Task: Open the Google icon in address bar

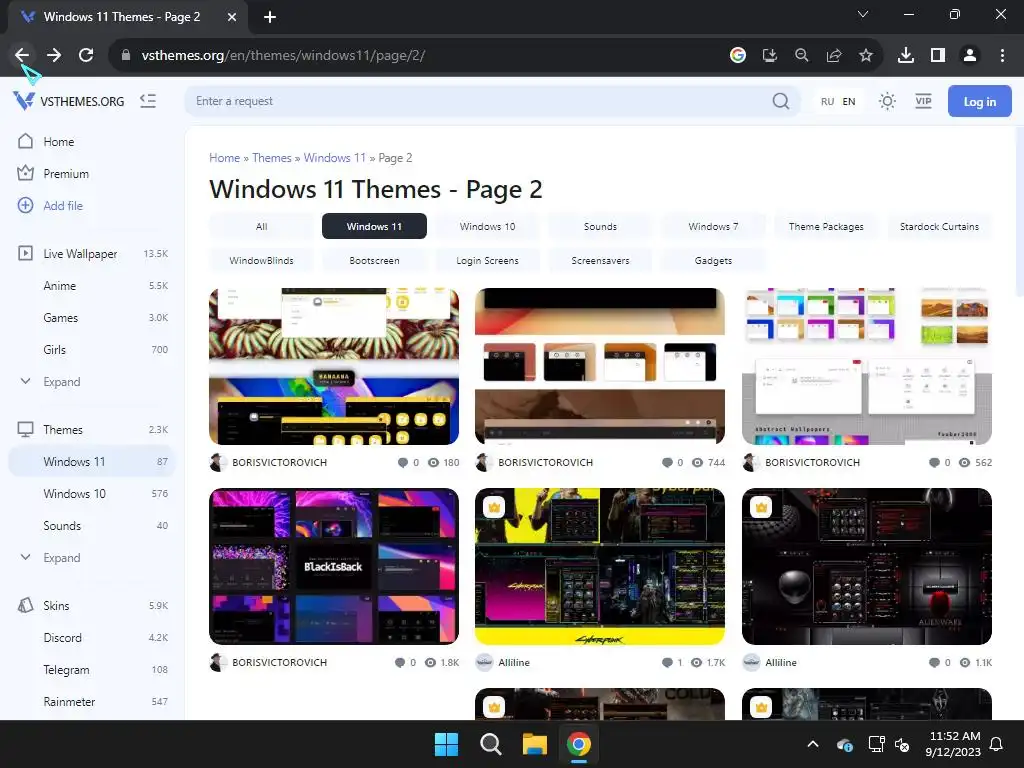Action: click(x=738, y=56)
